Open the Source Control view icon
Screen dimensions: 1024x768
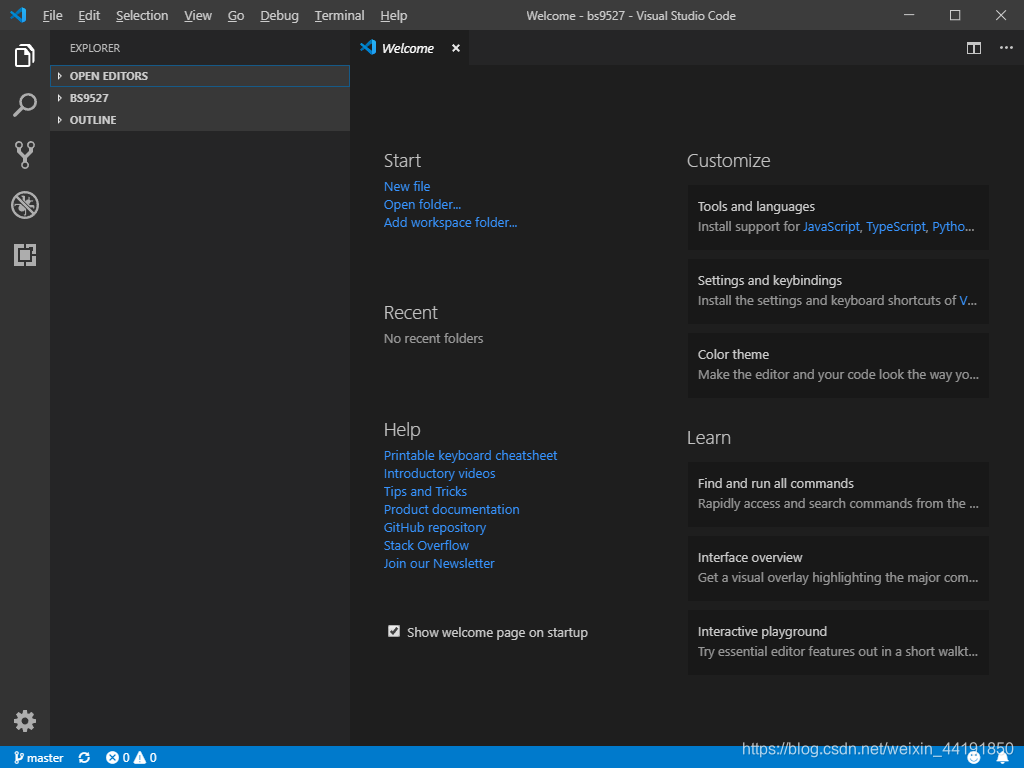[25, 155]
